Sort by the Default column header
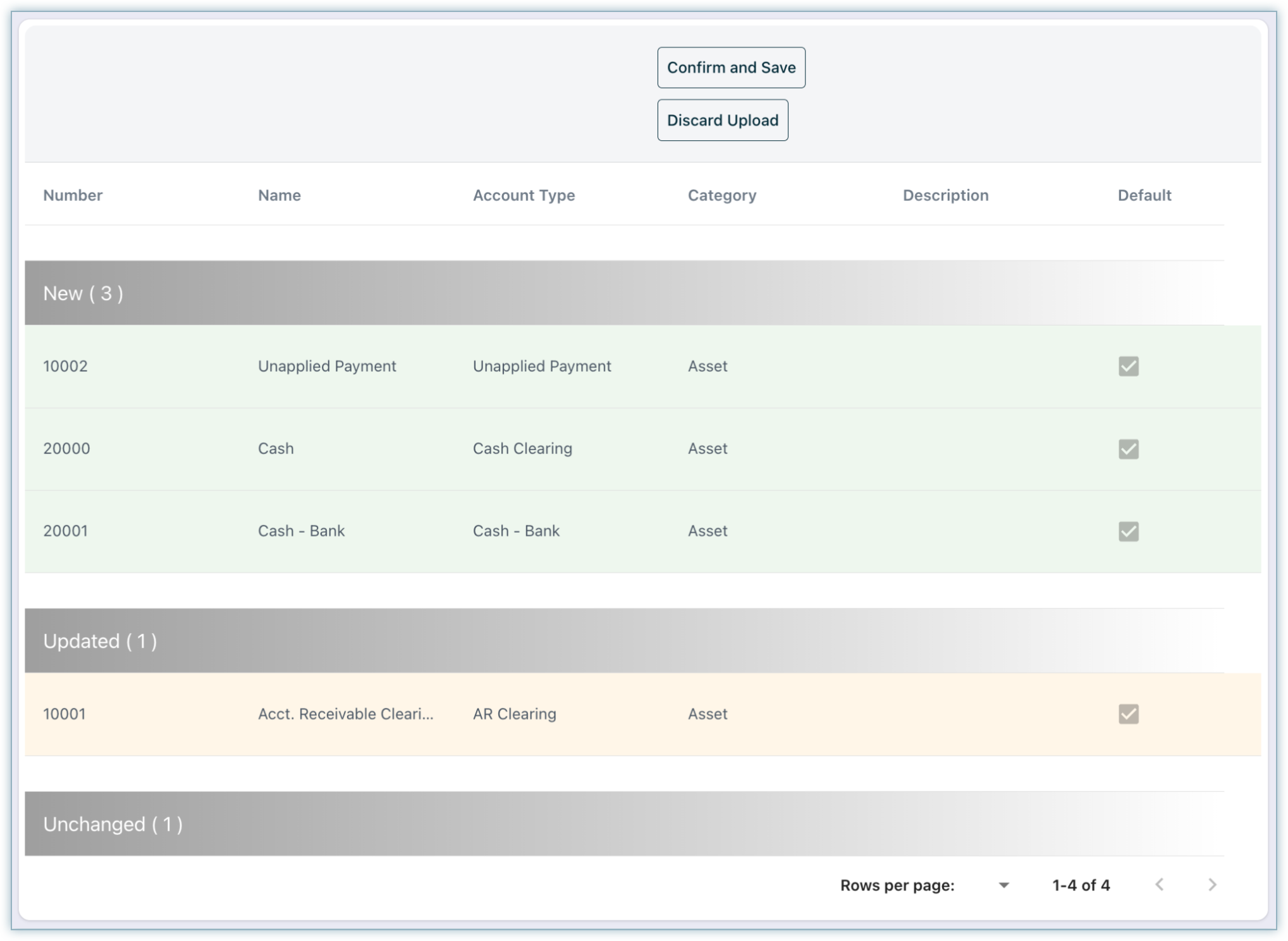This screenshot has height=941, width=1288. coord(1144,195)
